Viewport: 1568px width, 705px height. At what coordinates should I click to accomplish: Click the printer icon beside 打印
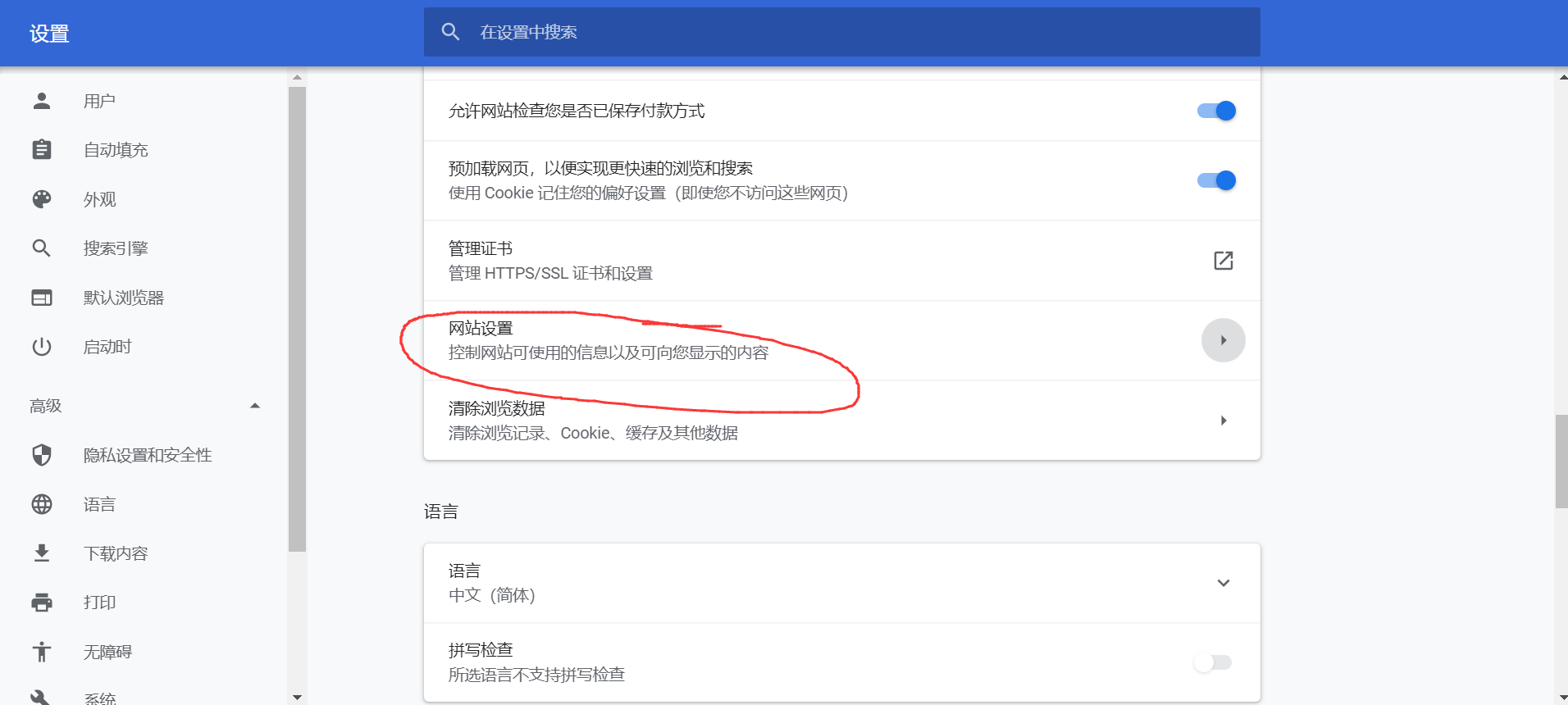tap(42, 603)
